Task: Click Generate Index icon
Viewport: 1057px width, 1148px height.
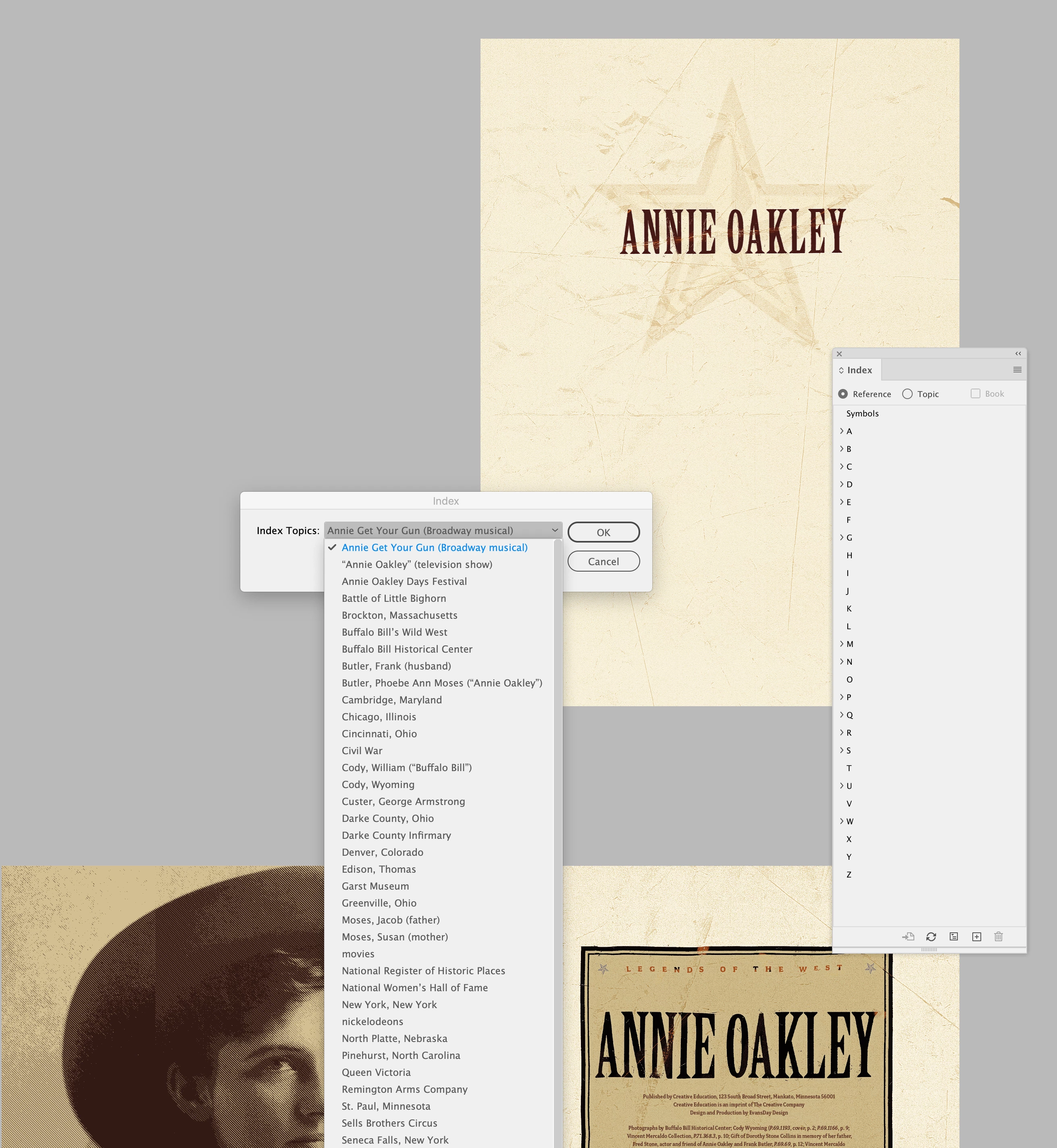Action: 953,936
